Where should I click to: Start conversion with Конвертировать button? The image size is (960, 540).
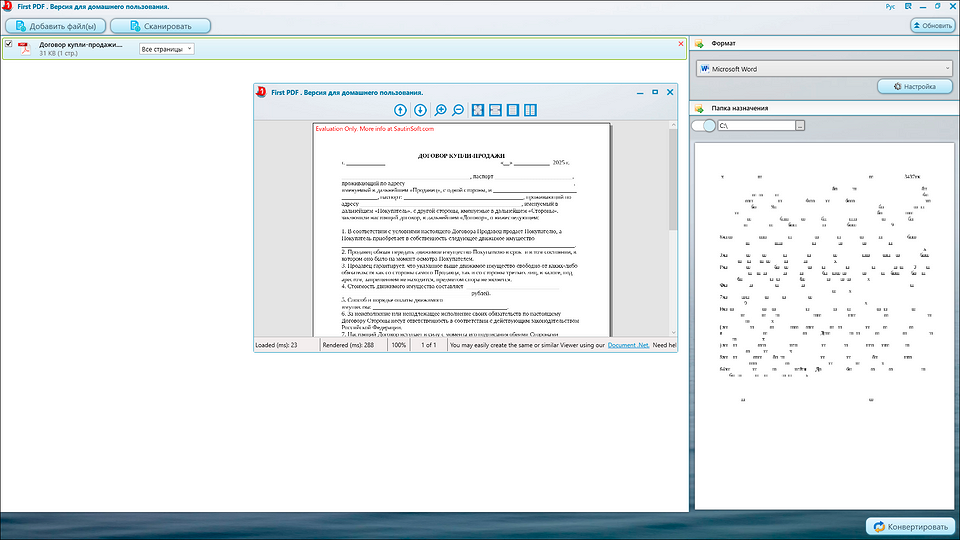click(x=910, y=527)
